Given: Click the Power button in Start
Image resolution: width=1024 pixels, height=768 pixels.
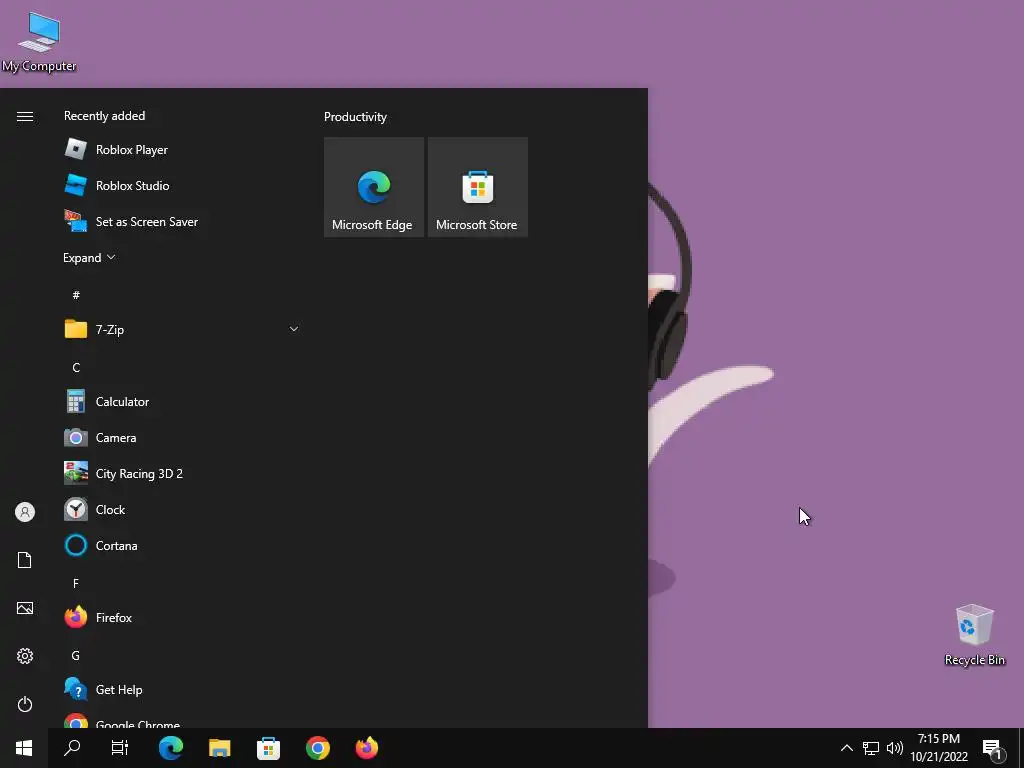Looking at the screenshot, I should [x=25, y=704].
